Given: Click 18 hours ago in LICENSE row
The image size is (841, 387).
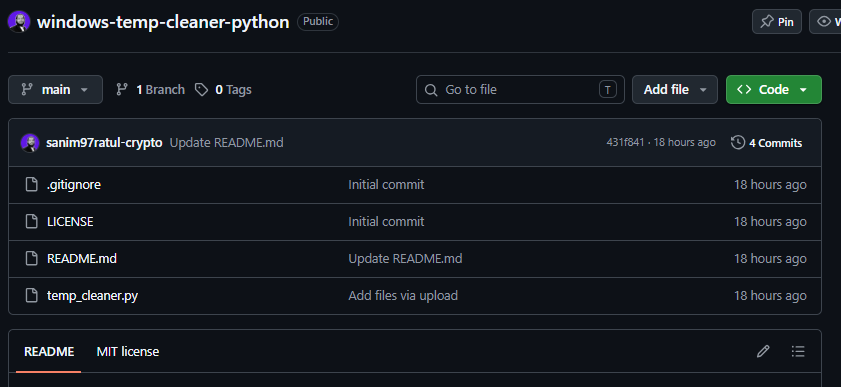Looking at the screenshot, I should pyautogui.click(x=770, y=221).
